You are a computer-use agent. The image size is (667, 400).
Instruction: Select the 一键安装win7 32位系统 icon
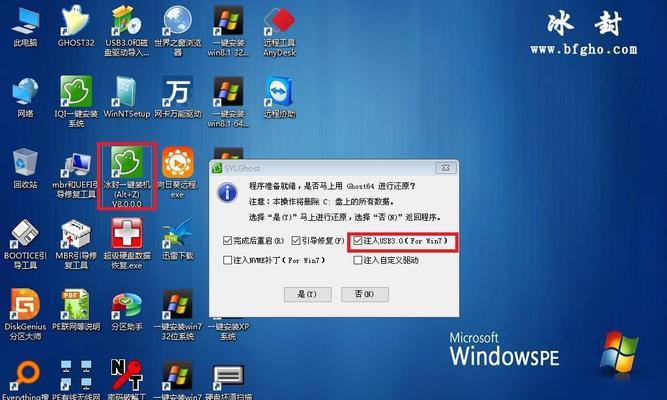(x=178, y=315)
